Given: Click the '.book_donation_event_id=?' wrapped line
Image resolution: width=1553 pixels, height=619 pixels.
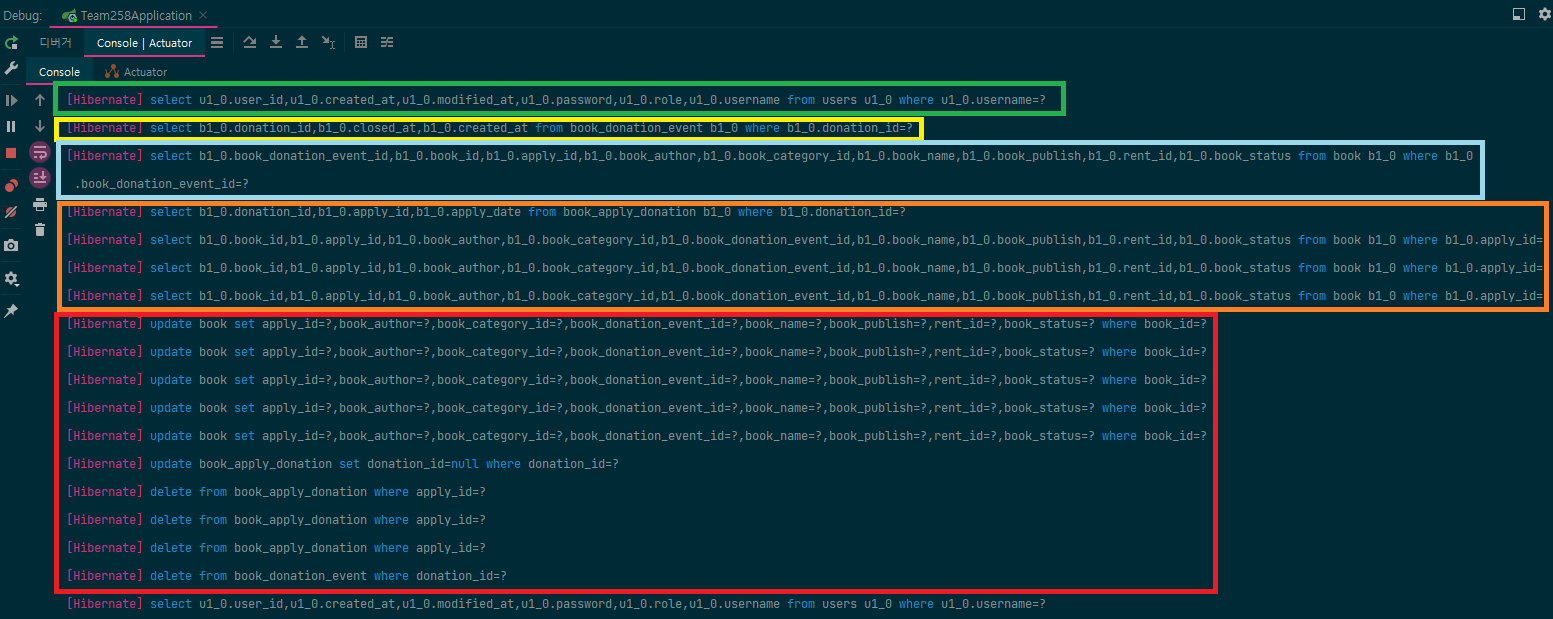Looking at the screenshot, I should (162, 184).
